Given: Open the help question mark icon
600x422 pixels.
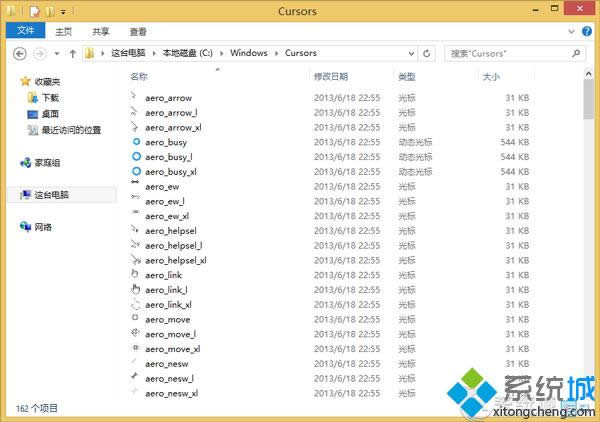Looking at the screenshot, I should [x=587, y=31].
